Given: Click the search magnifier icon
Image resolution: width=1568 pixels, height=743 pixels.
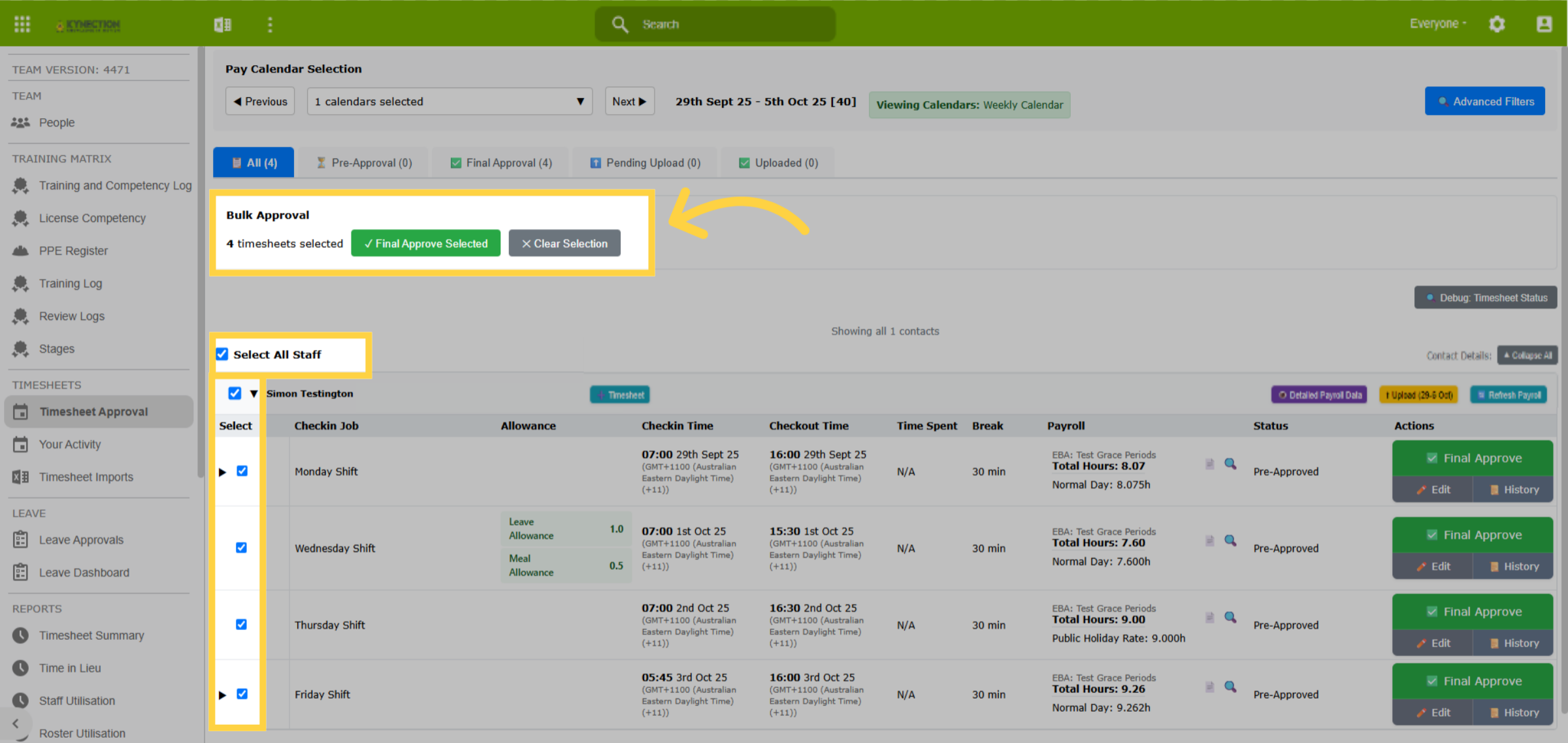Looking at the screenshot, I should point(619,24).
